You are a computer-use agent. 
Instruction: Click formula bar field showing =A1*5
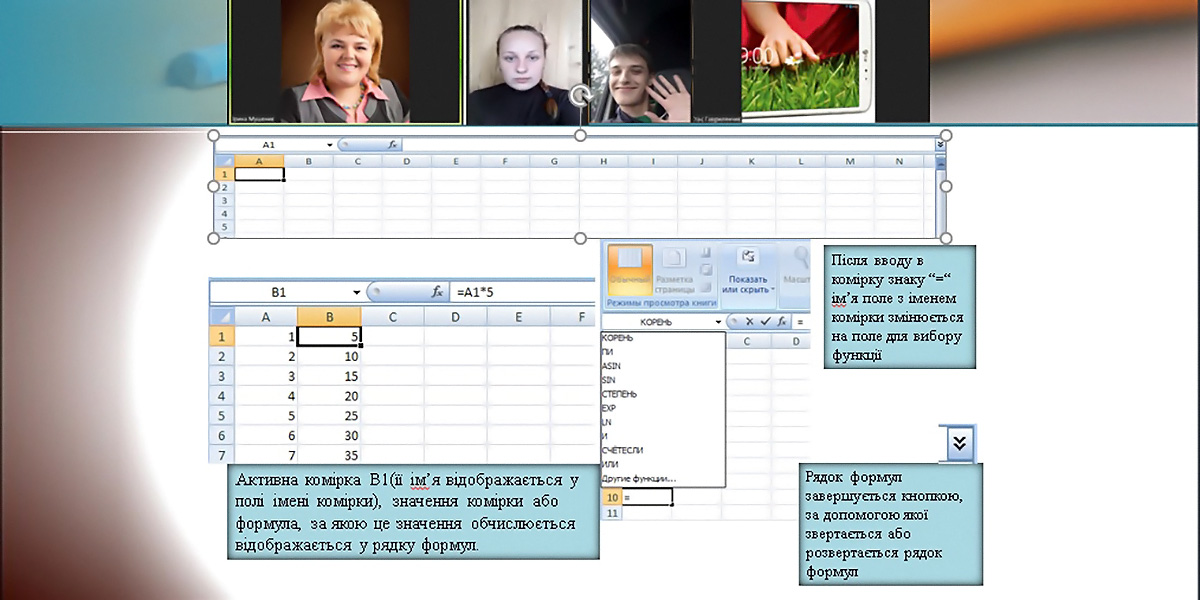click(520, 292)
